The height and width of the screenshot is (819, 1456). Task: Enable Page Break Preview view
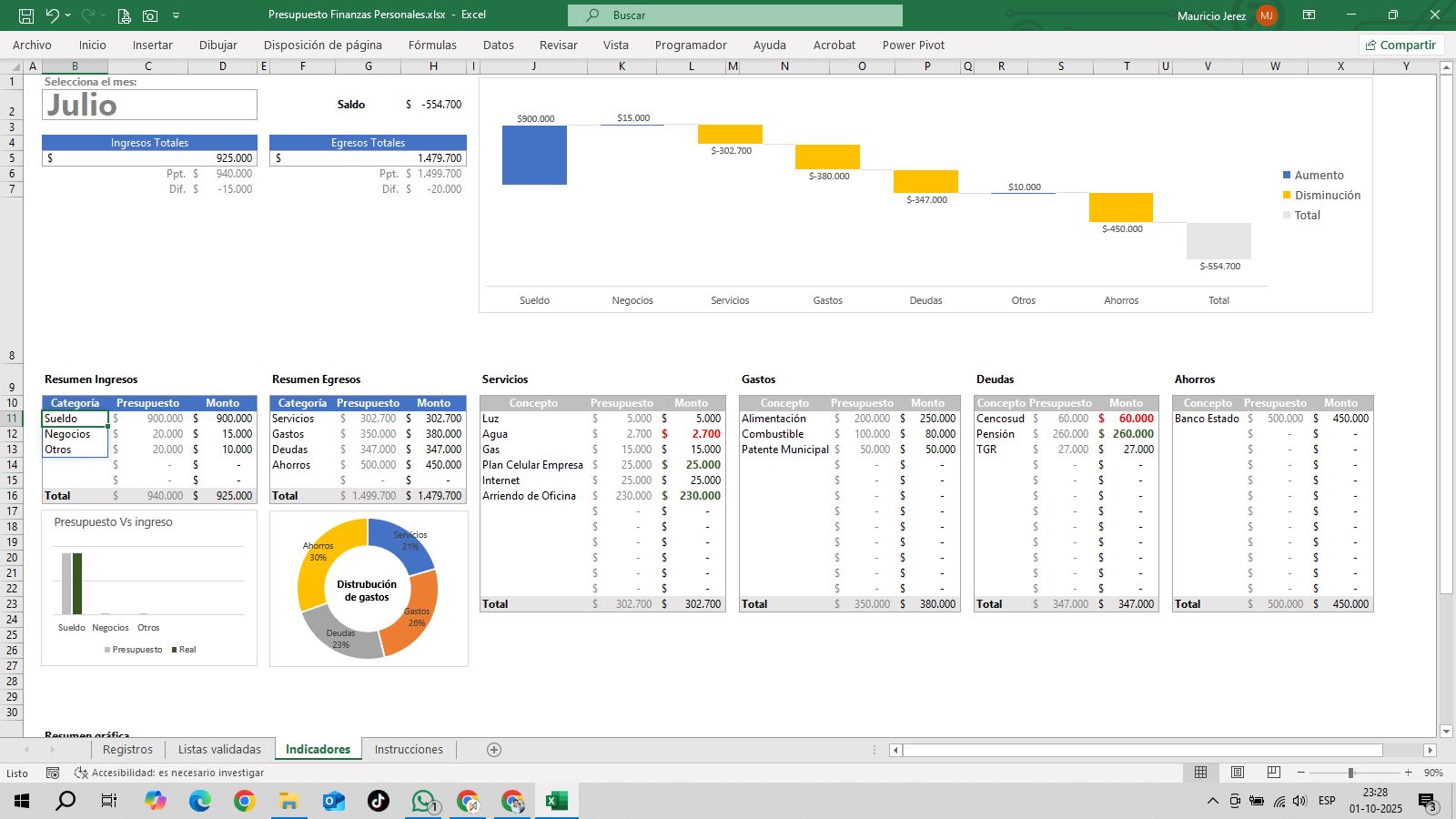point(1274,773)
